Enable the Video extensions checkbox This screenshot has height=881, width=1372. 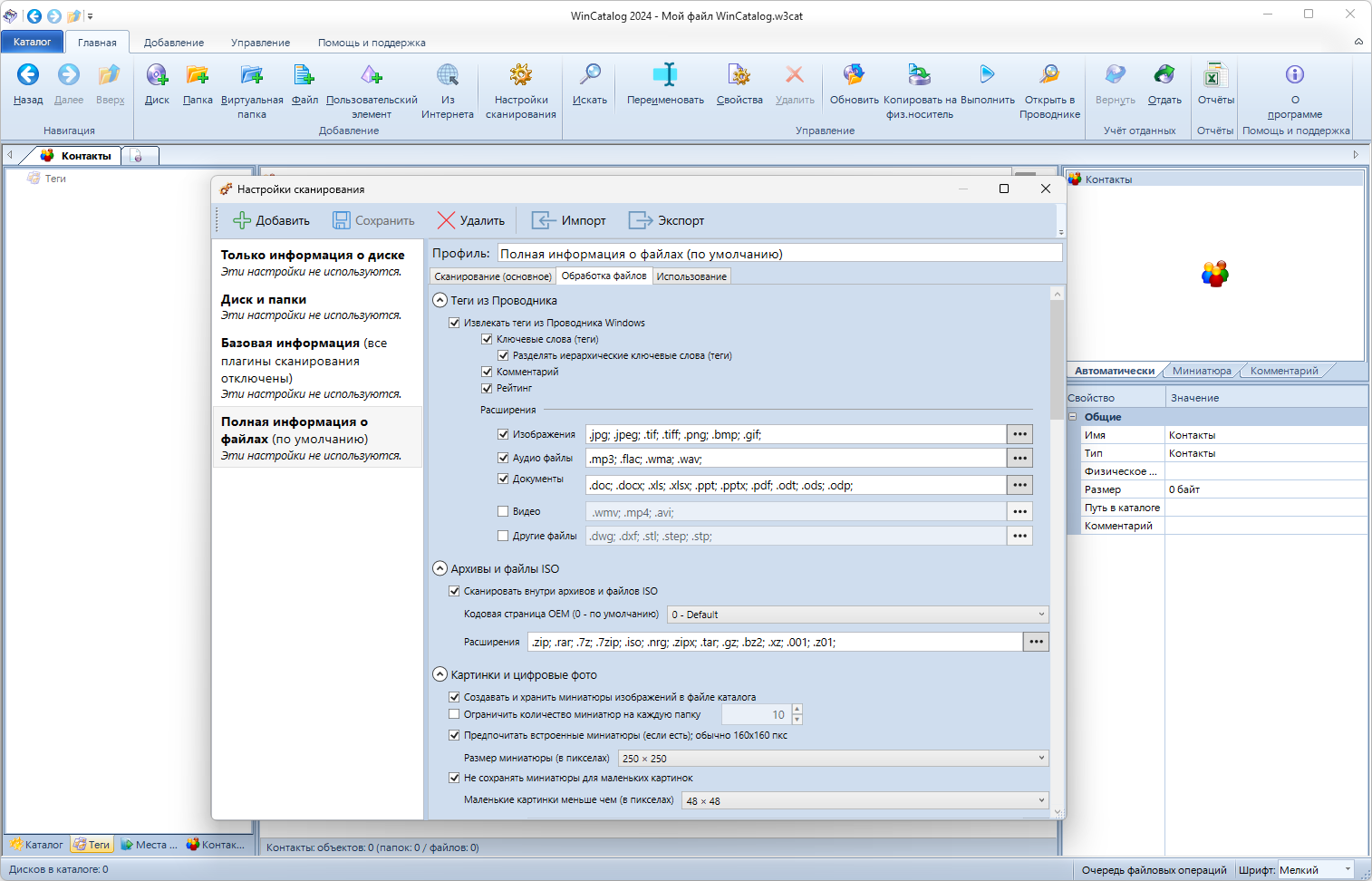(503, 511)
